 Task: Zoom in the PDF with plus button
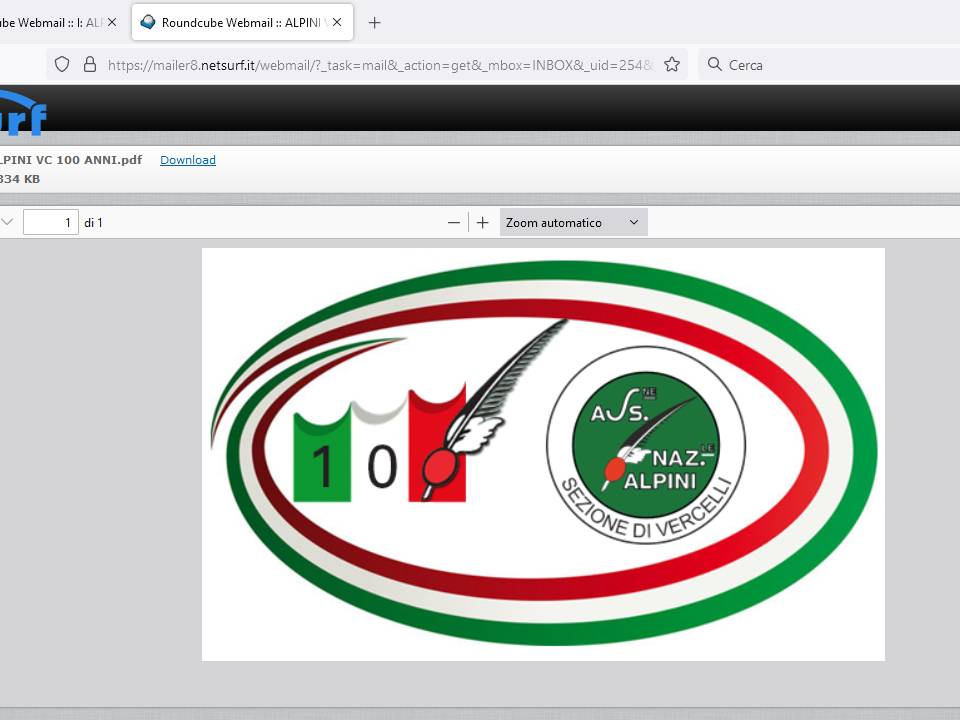tap(482, 223)
